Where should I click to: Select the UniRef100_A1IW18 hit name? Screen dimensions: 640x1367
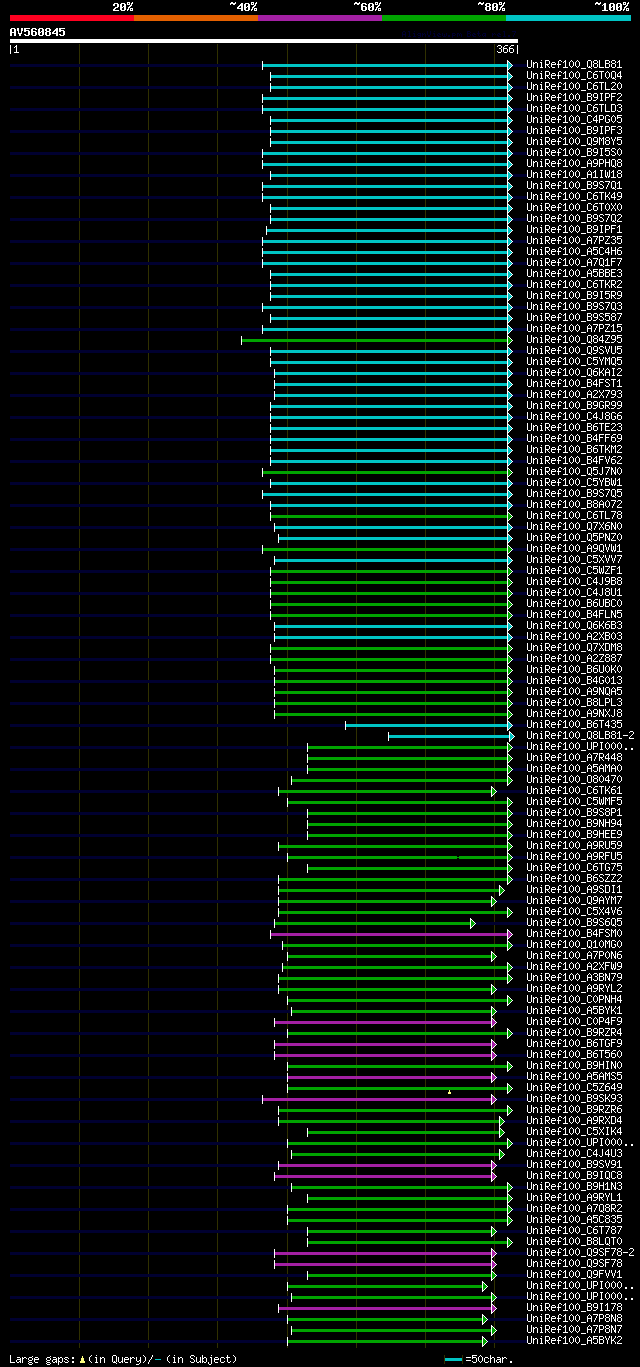[574, 175]
